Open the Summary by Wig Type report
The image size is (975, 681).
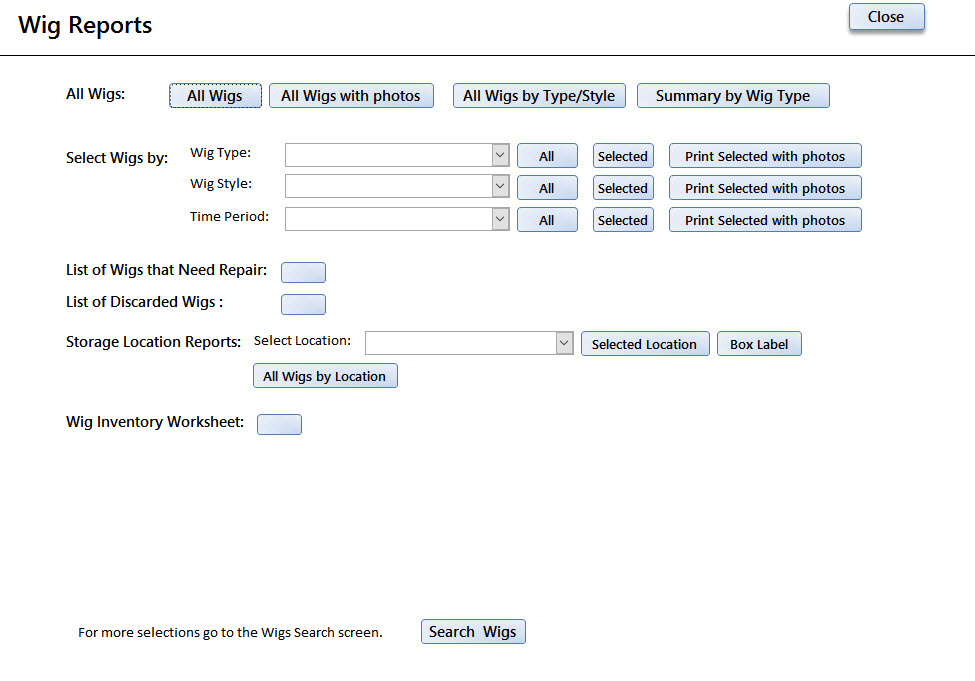coord(733,96)
